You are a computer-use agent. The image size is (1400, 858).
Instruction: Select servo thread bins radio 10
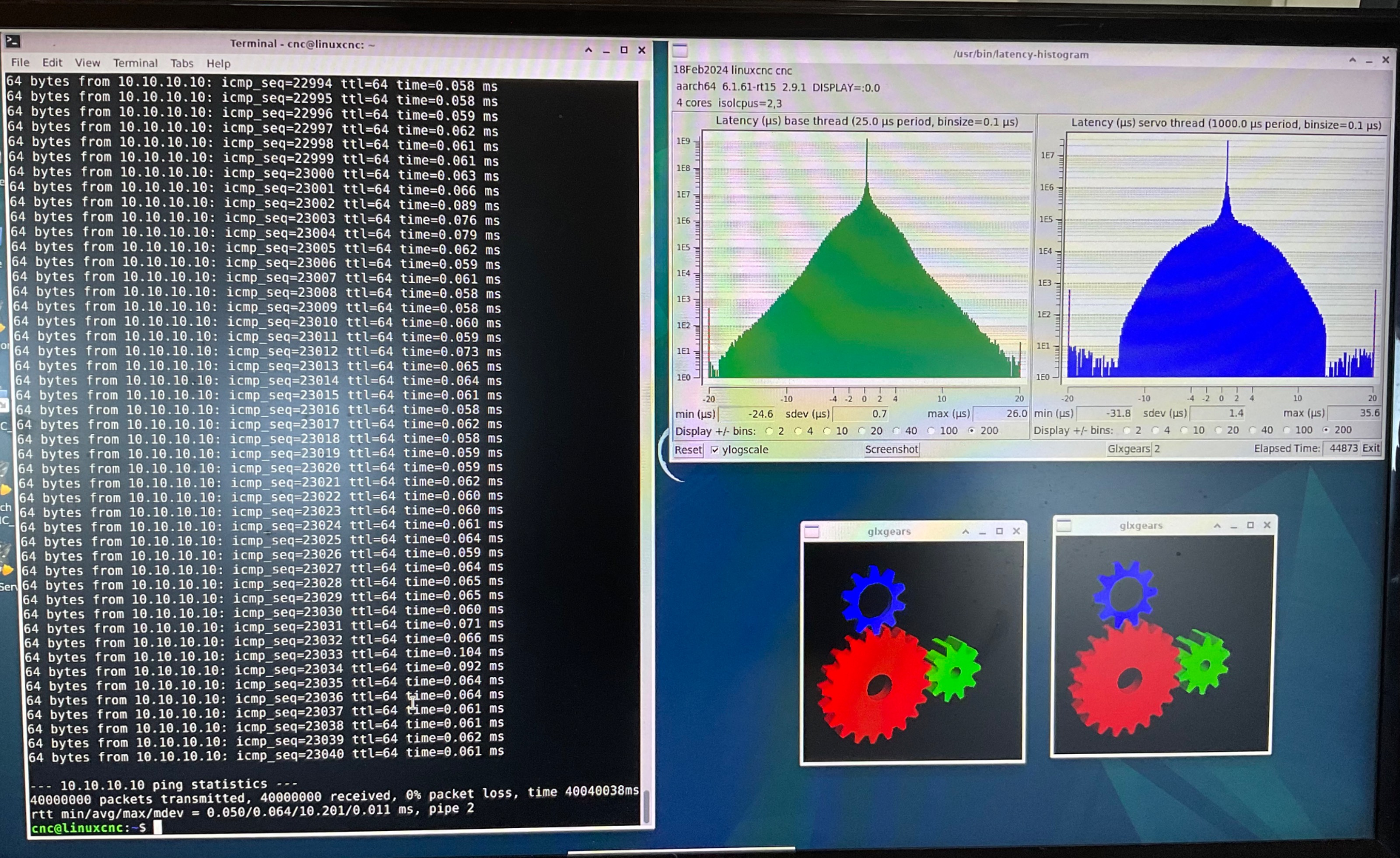tap(1183, 430)
